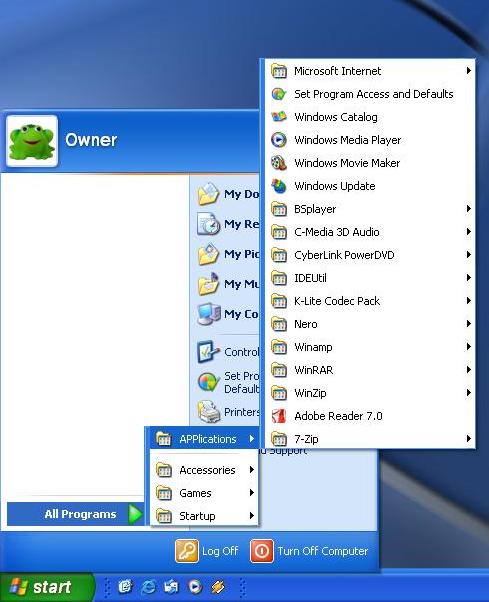Click the Windows Media Player icon in programs list
The image size is (489, 602).
tap(279, 140)
